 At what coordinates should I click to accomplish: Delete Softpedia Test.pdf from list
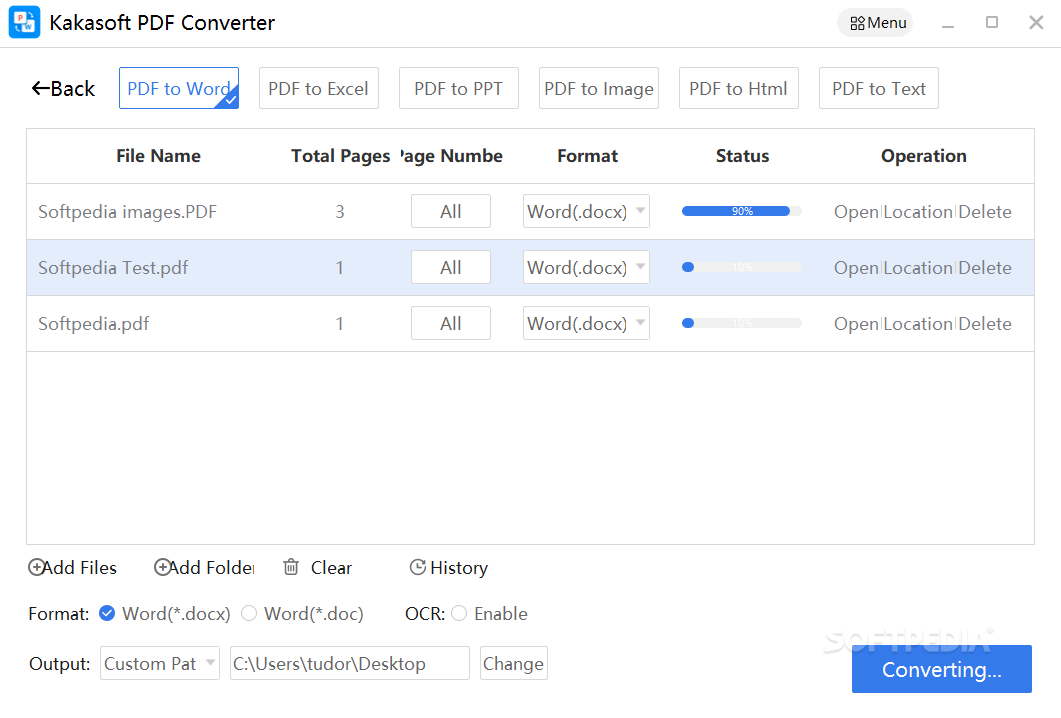coord(985,268)
